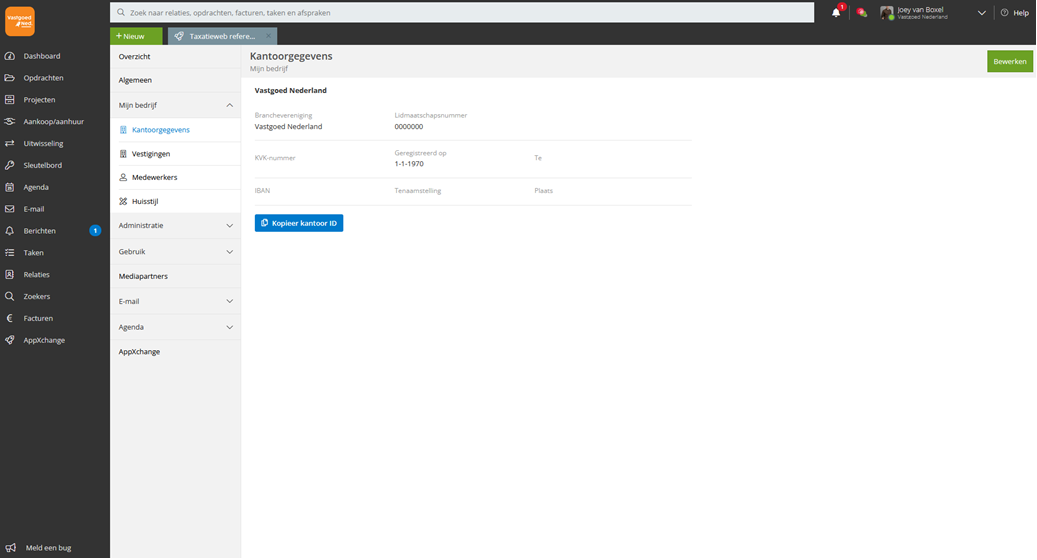Click the Help question mark icon

click(x=1005, y=13)
